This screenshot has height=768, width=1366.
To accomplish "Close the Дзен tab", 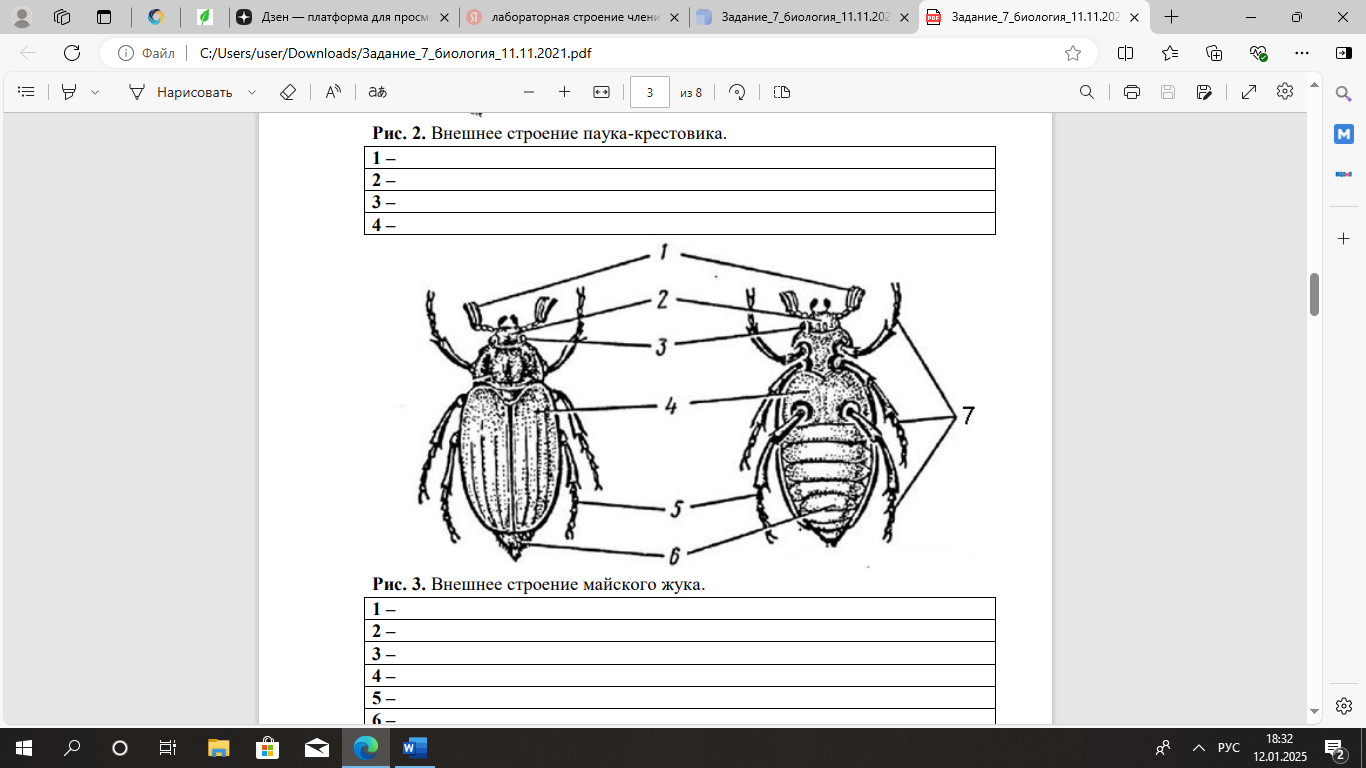I will [x=444, y=17].
